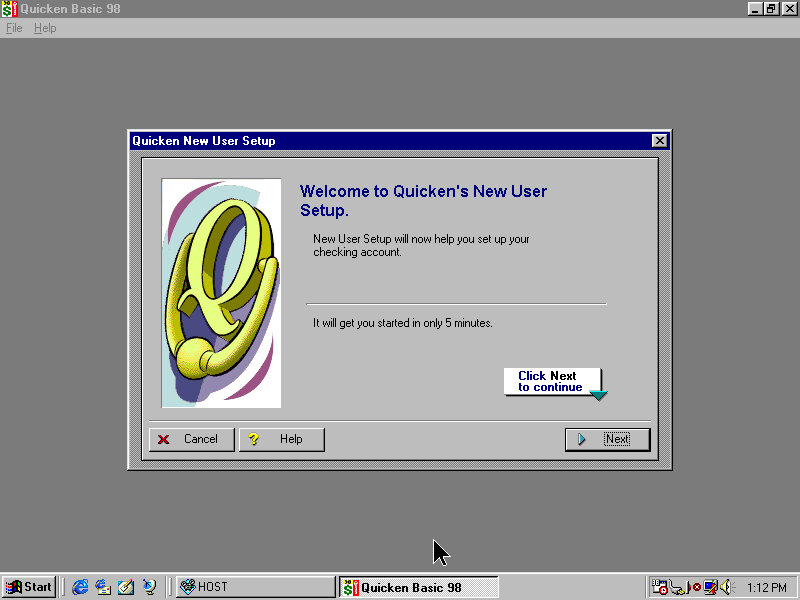
Task: Click the 'Click Next to continue' callout
Action: pyautogui.click(x=553, y=382)
